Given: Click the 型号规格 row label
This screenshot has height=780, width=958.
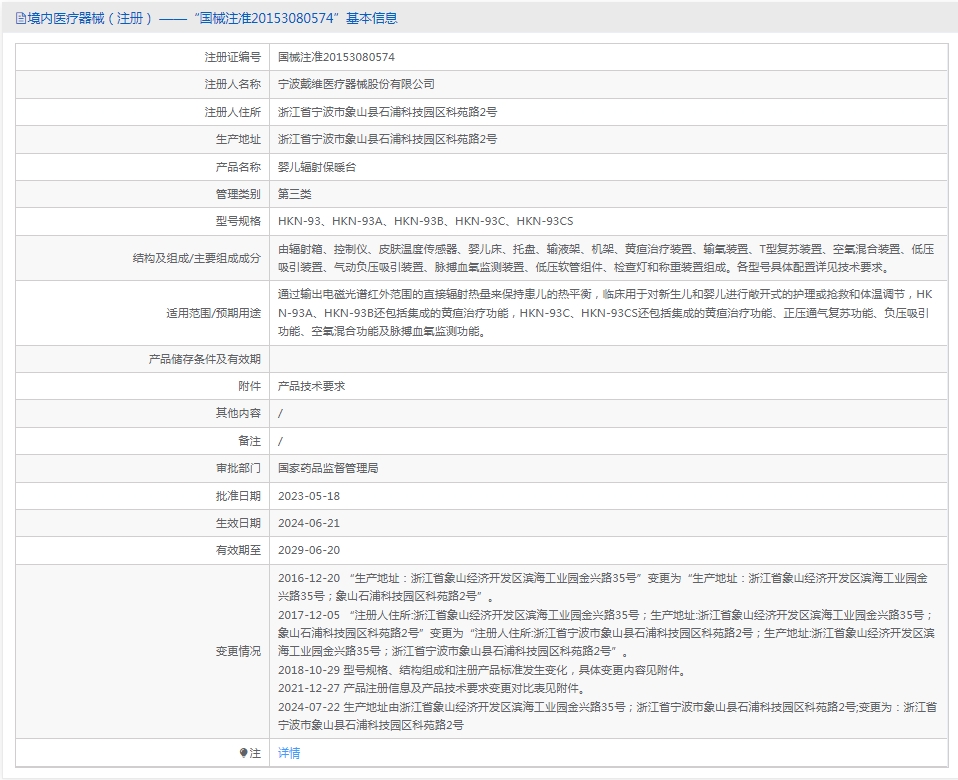Looking at the screenshot, I should (238, 221).
